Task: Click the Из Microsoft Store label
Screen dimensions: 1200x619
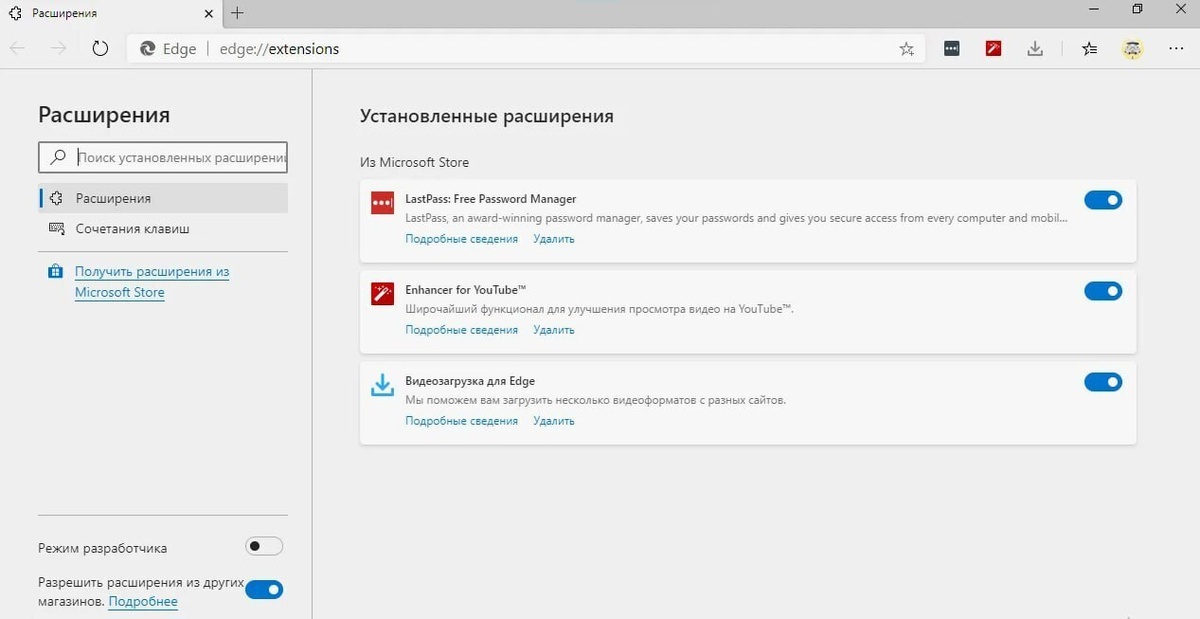Action: click(x=414, y=162)
